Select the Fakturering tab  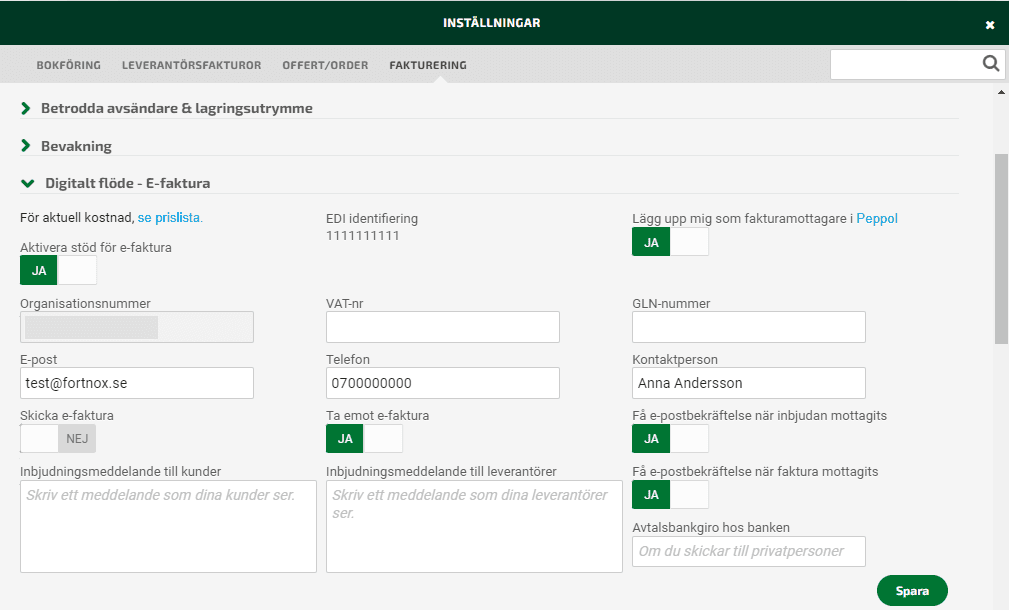click(x=428, y=65)
